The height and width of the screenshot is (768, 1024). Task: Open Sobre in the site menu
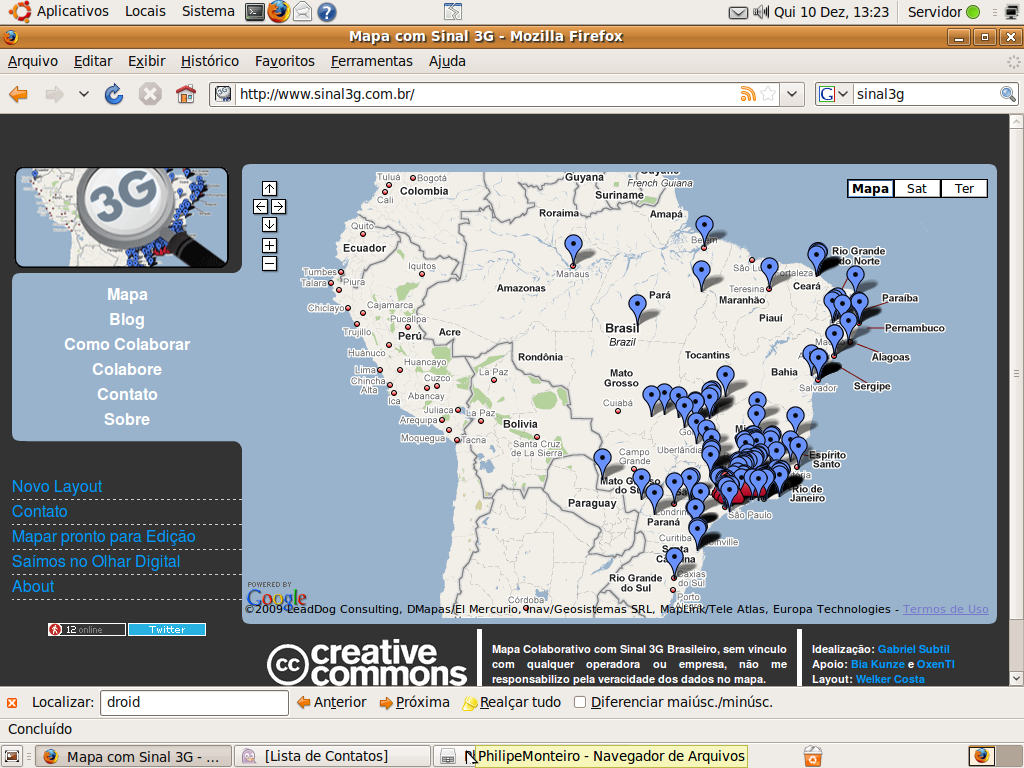coord(127,419)
